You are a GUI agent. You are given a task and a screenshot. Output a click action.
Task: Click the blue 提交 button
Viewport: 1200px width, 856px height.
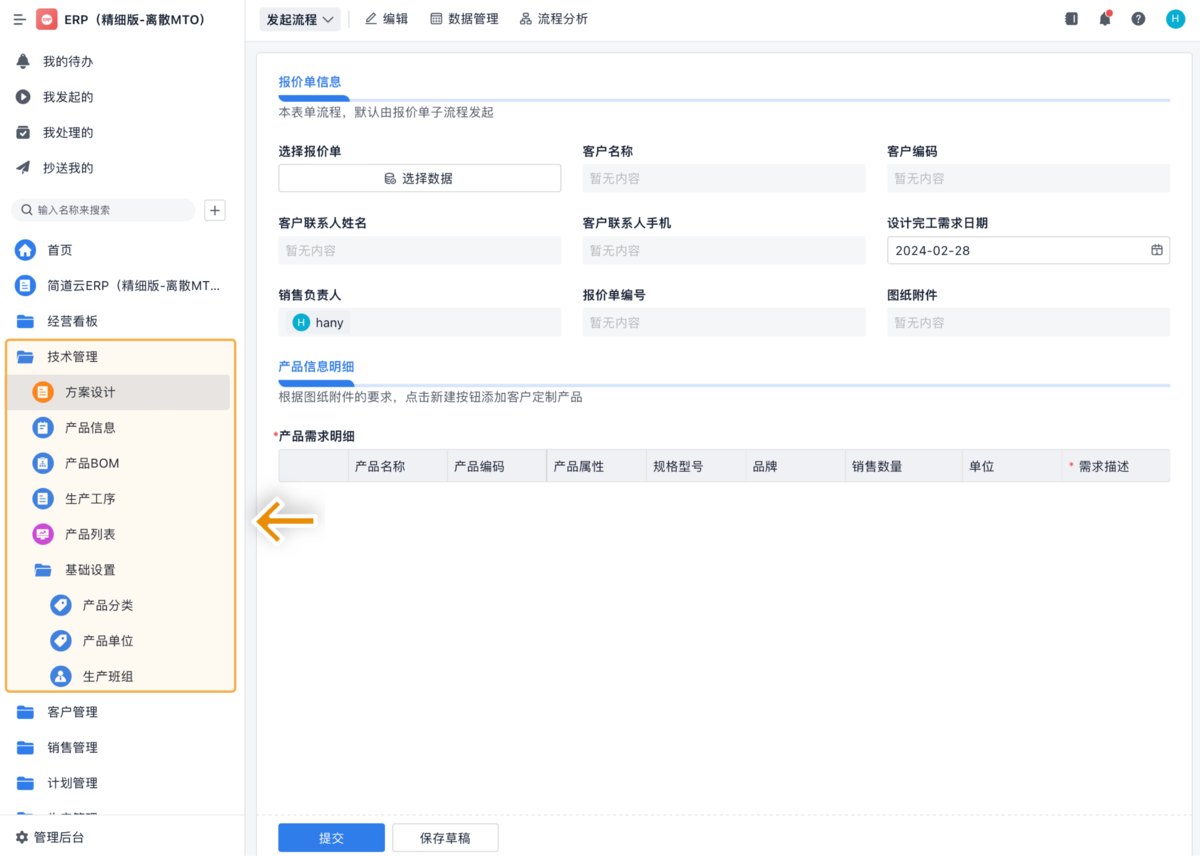[331, 838]
